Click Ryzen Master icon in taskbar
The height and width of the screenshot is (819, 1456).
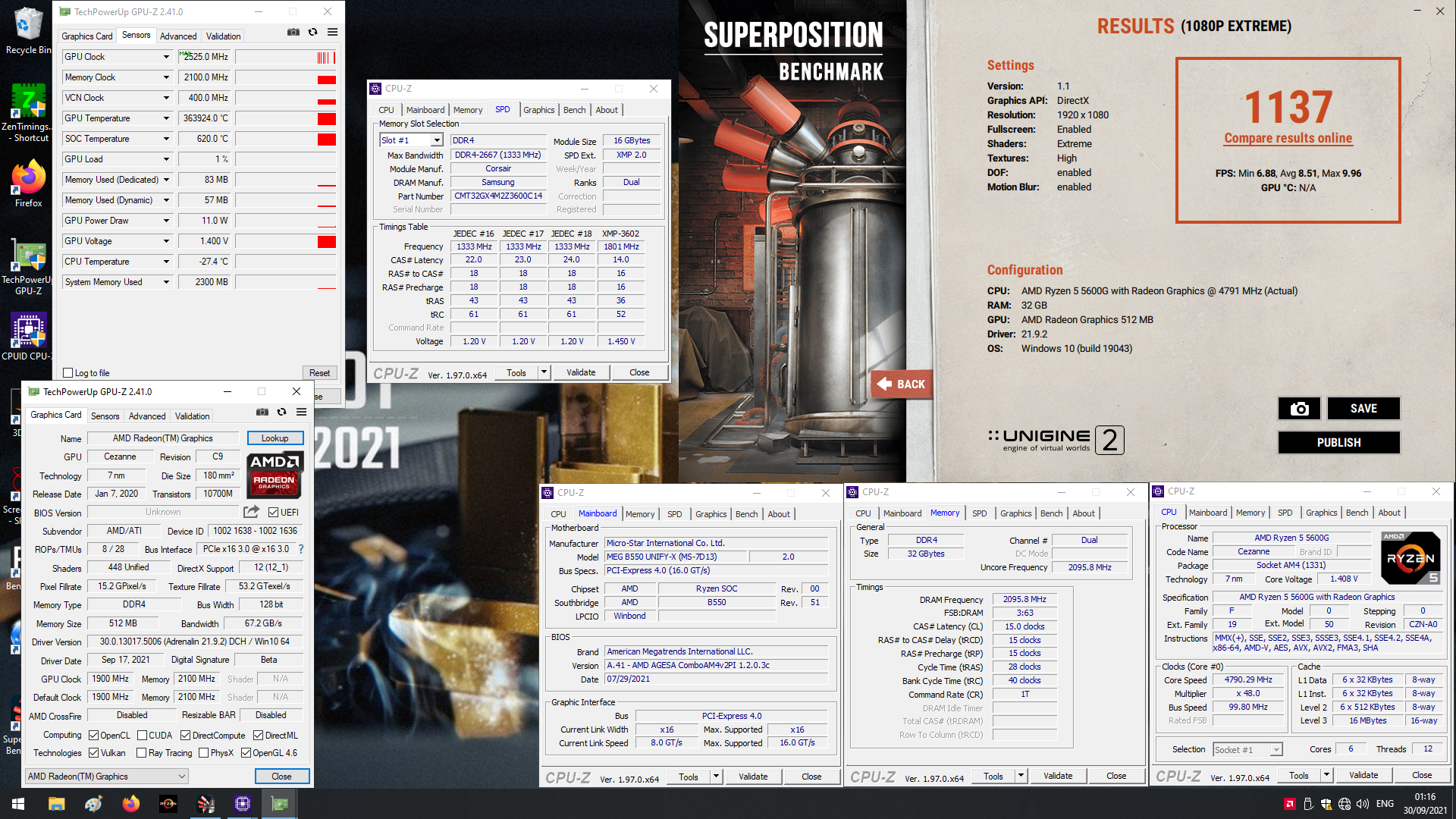coord(168,804)
